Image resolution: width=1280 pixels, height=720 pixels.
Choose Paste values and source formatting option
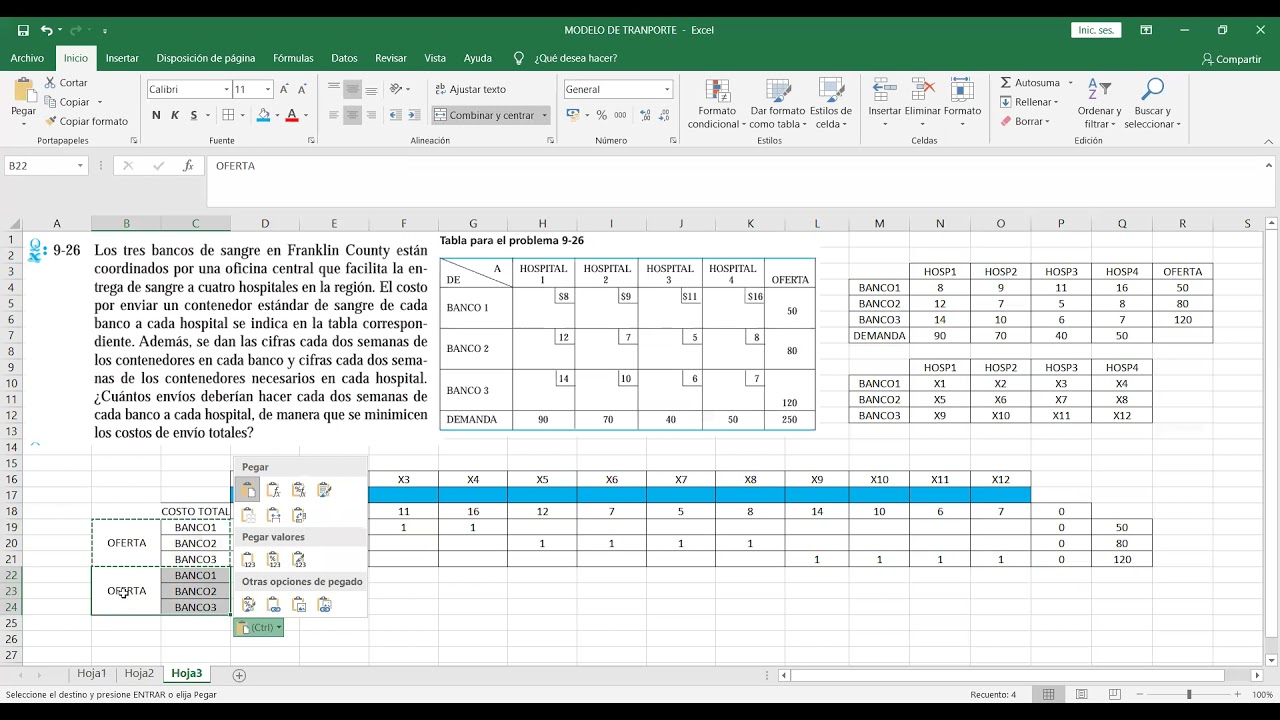[298, 560]
